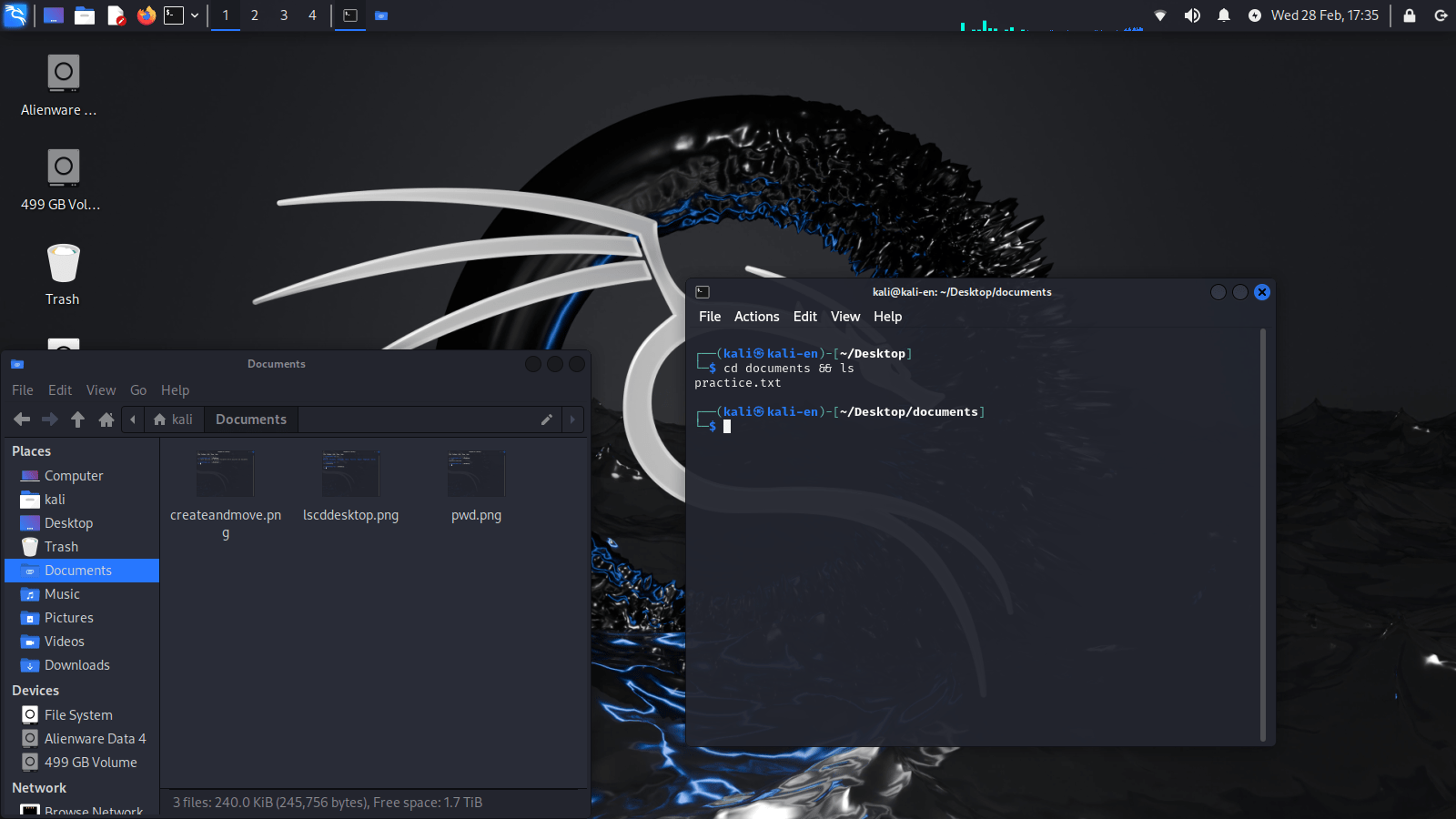This screenshot has height=819, width=1456.
Task: Open the Kali applications menu
Action: (x=15, y=15)
